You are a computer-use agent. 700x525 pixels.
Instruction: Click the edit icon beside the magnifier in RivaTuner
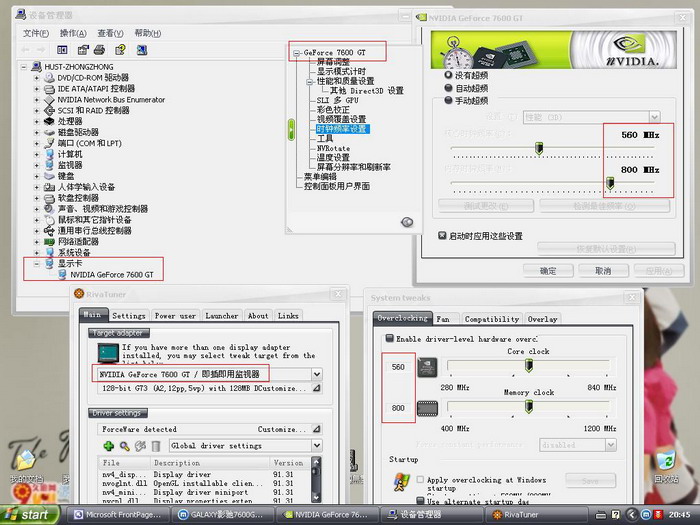tap(140, 446)
